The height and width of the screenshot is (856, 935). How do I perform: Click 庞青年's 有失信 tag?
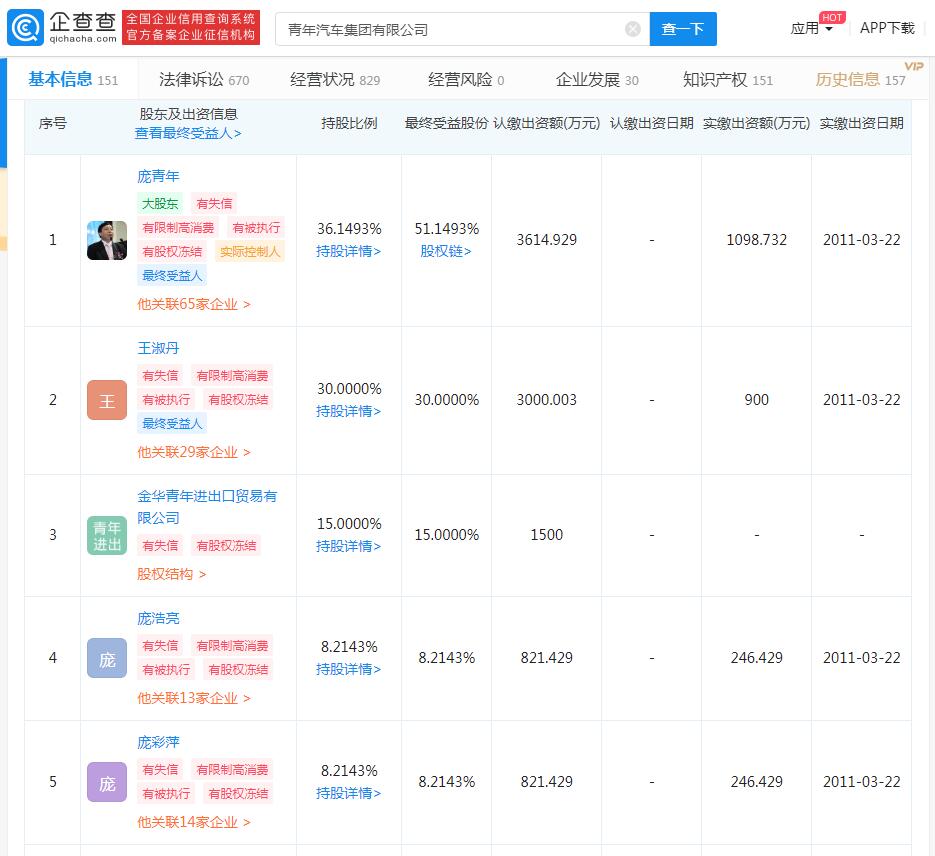point(214,204)
